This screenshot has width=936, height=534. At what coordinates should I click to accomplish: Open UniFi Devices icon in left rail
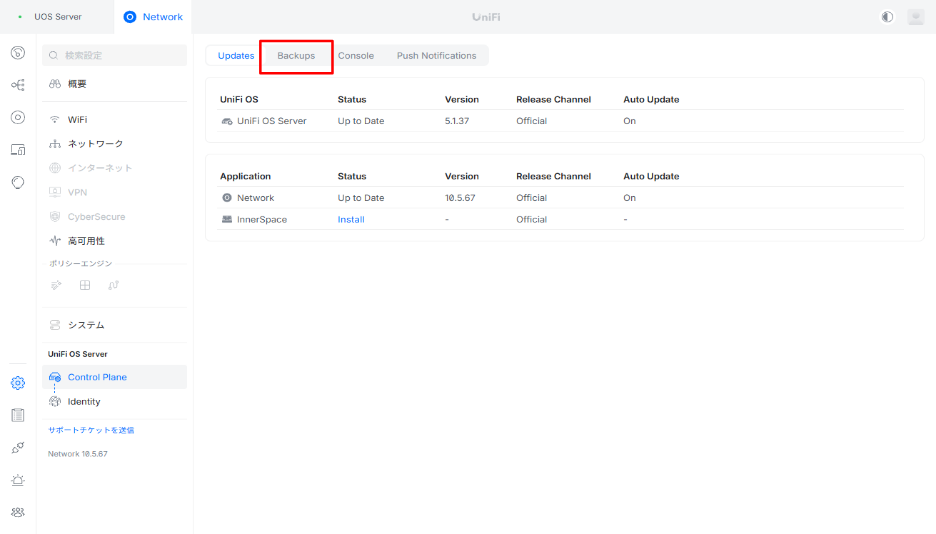click(x=18, y=117)
